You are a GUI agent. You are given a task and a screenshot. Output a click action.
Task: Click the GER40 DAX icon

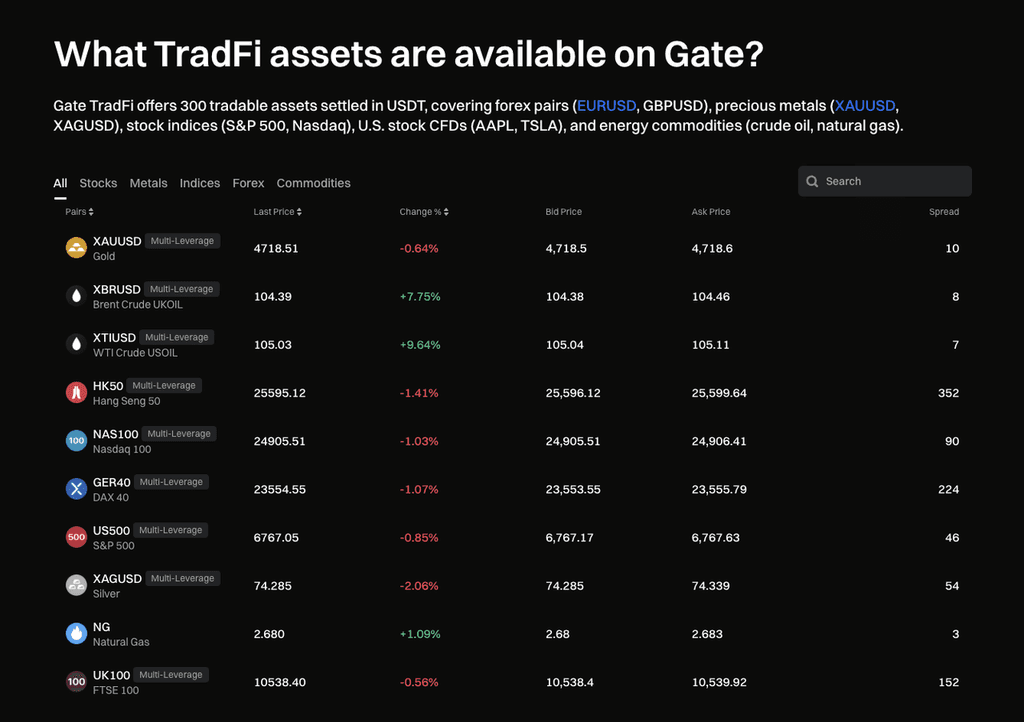pos(76,489)
